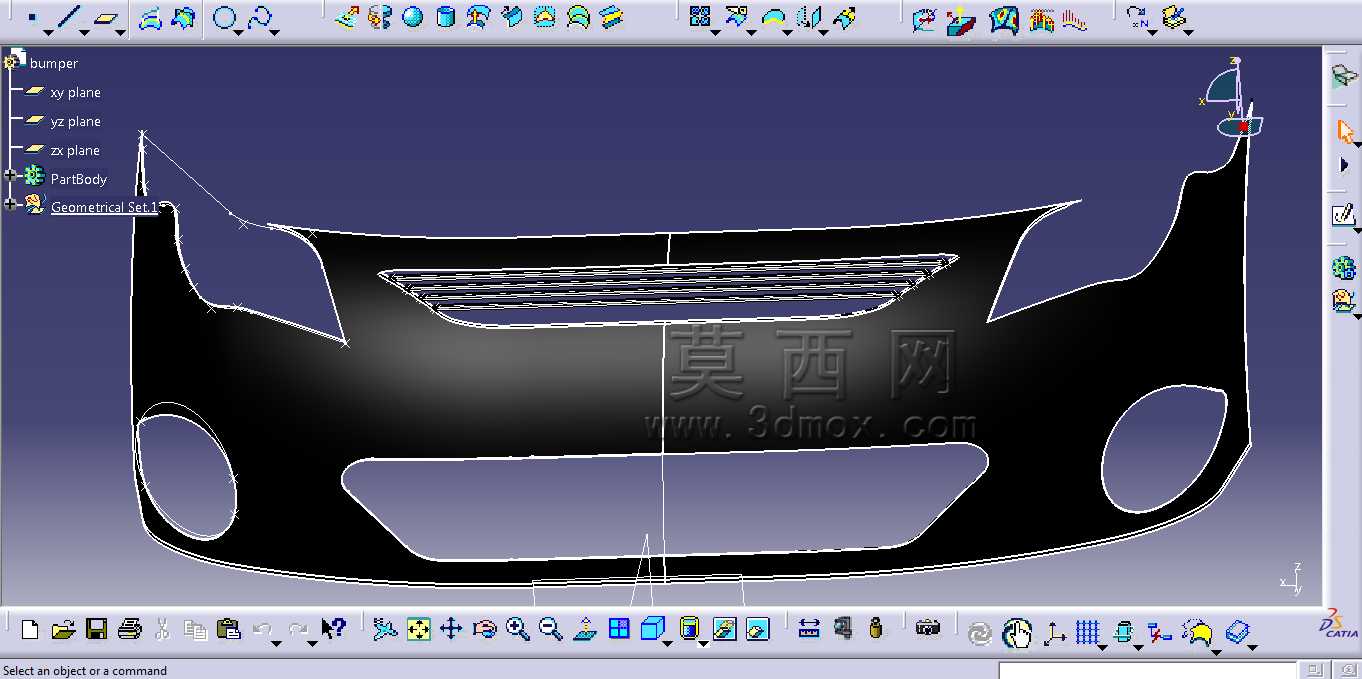Open the Point tool dropdown arrow
The height and width of the screenshot is (679, 1362).
(47, 31)
